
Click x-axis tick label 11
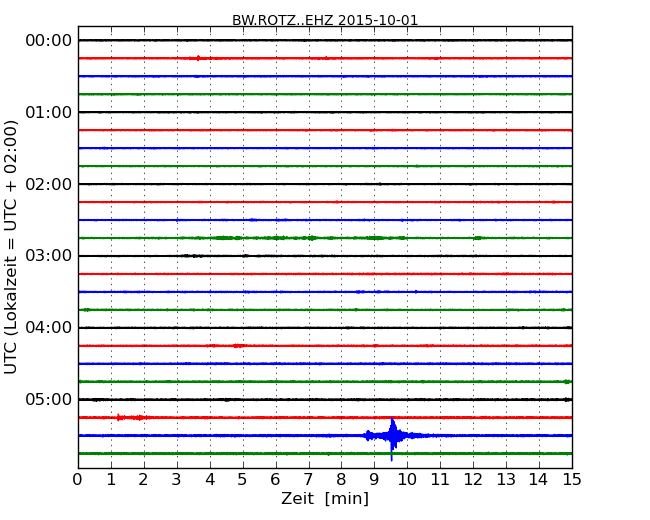point(440,480)
